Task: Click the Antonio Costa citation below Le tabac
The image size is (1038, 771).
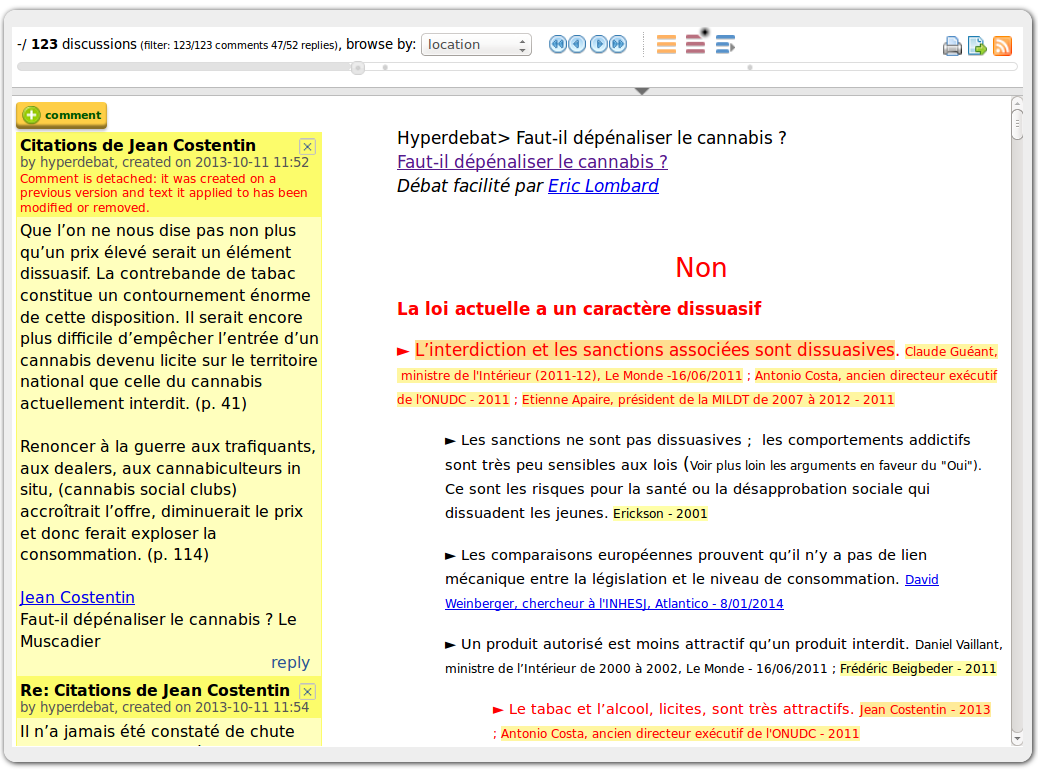Action: [x=679, y=734]
